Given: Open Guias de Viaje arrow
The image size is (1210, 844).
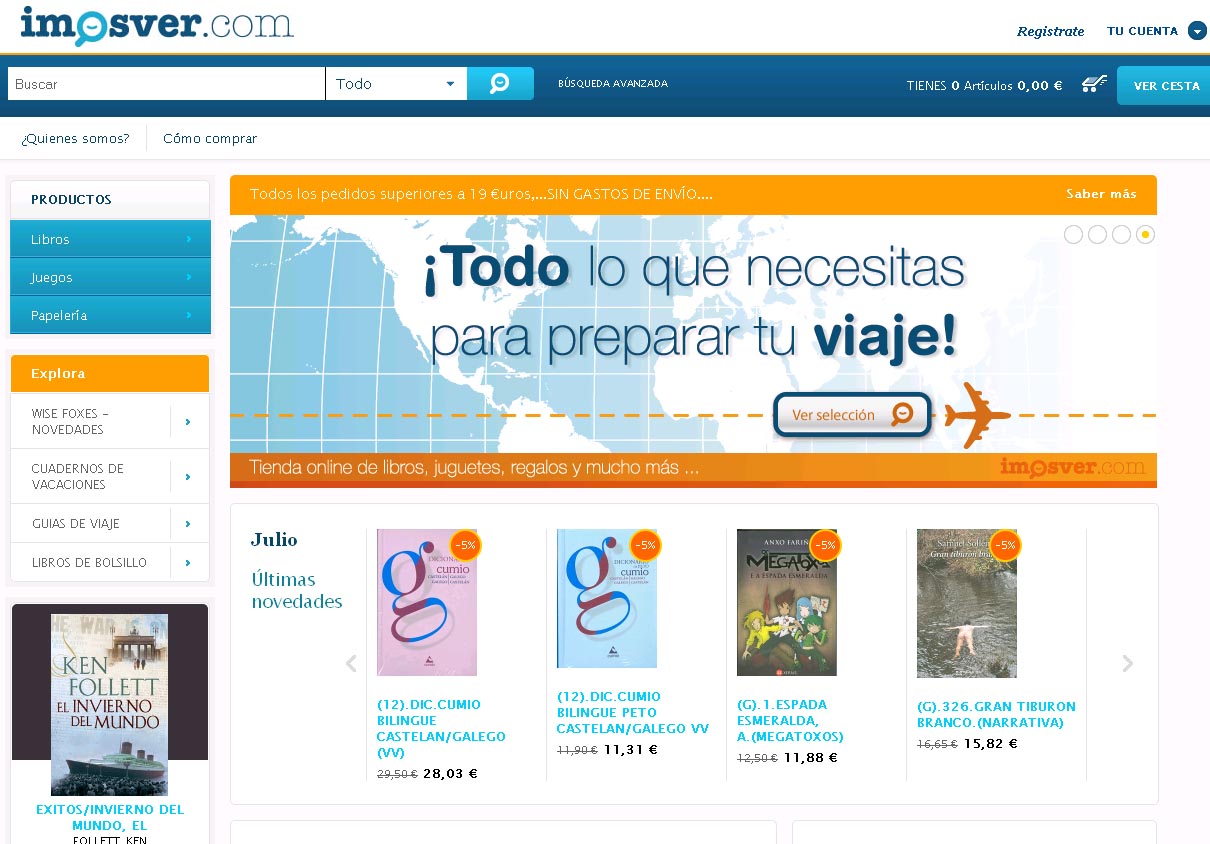Looking at the screenshot, I should point(188,523).
